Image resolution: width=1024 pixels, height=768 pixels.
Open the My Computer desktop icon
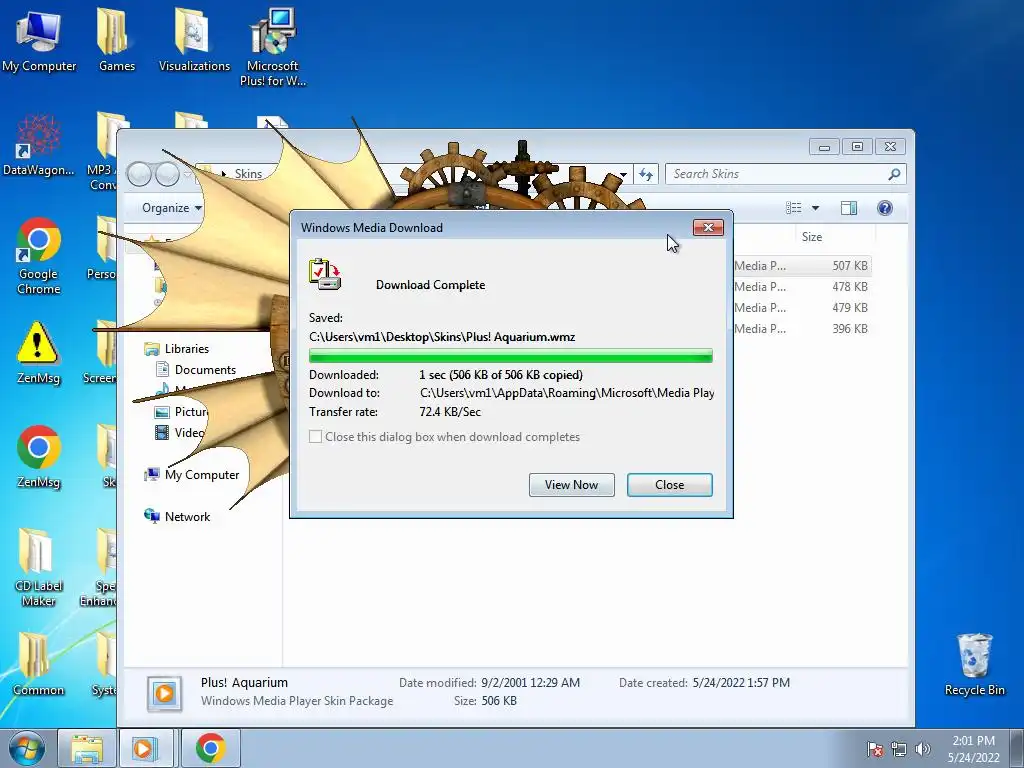click(39, 40)
